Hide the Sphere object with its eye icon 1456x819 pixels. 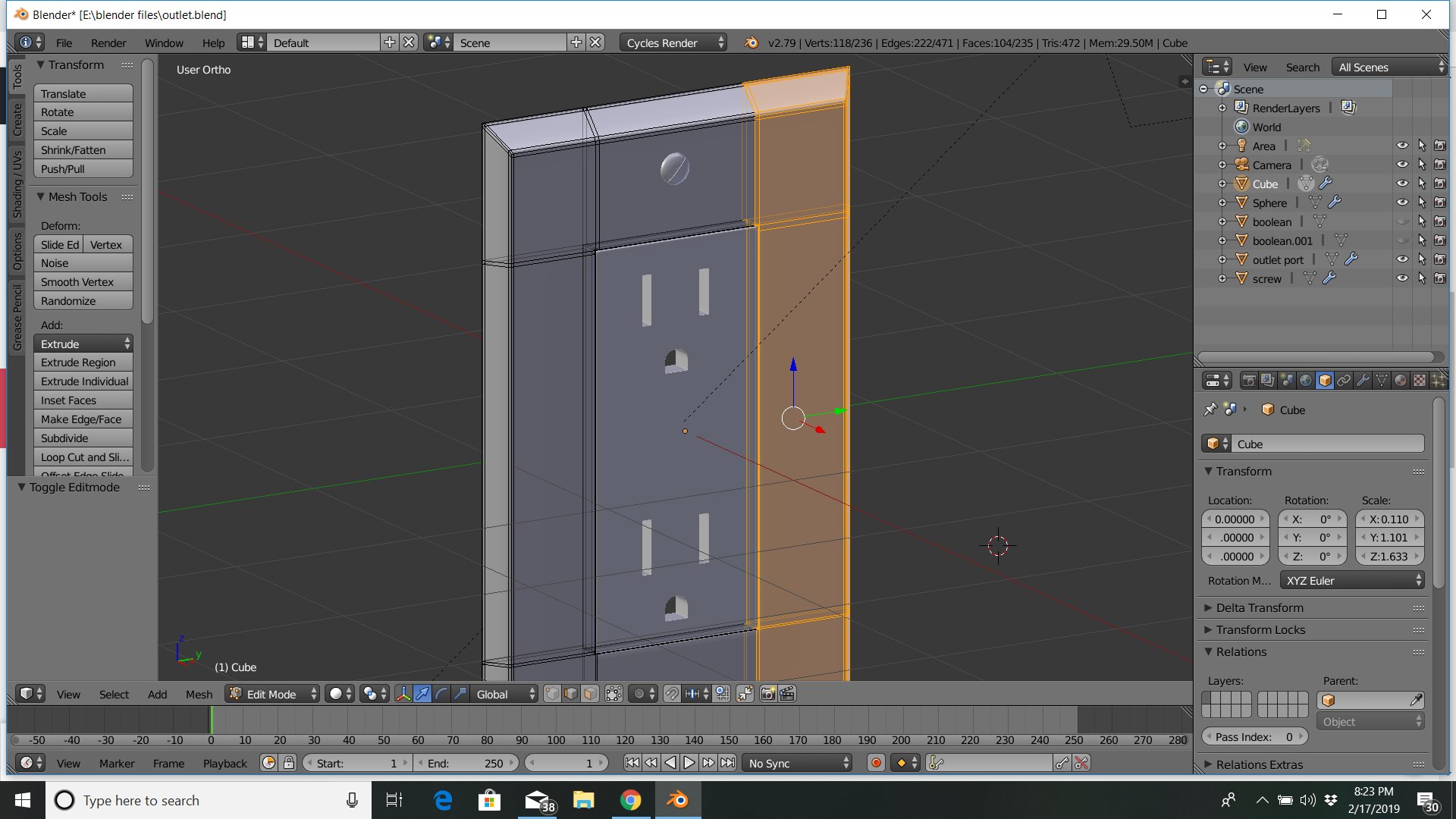tap(1402, 202)
